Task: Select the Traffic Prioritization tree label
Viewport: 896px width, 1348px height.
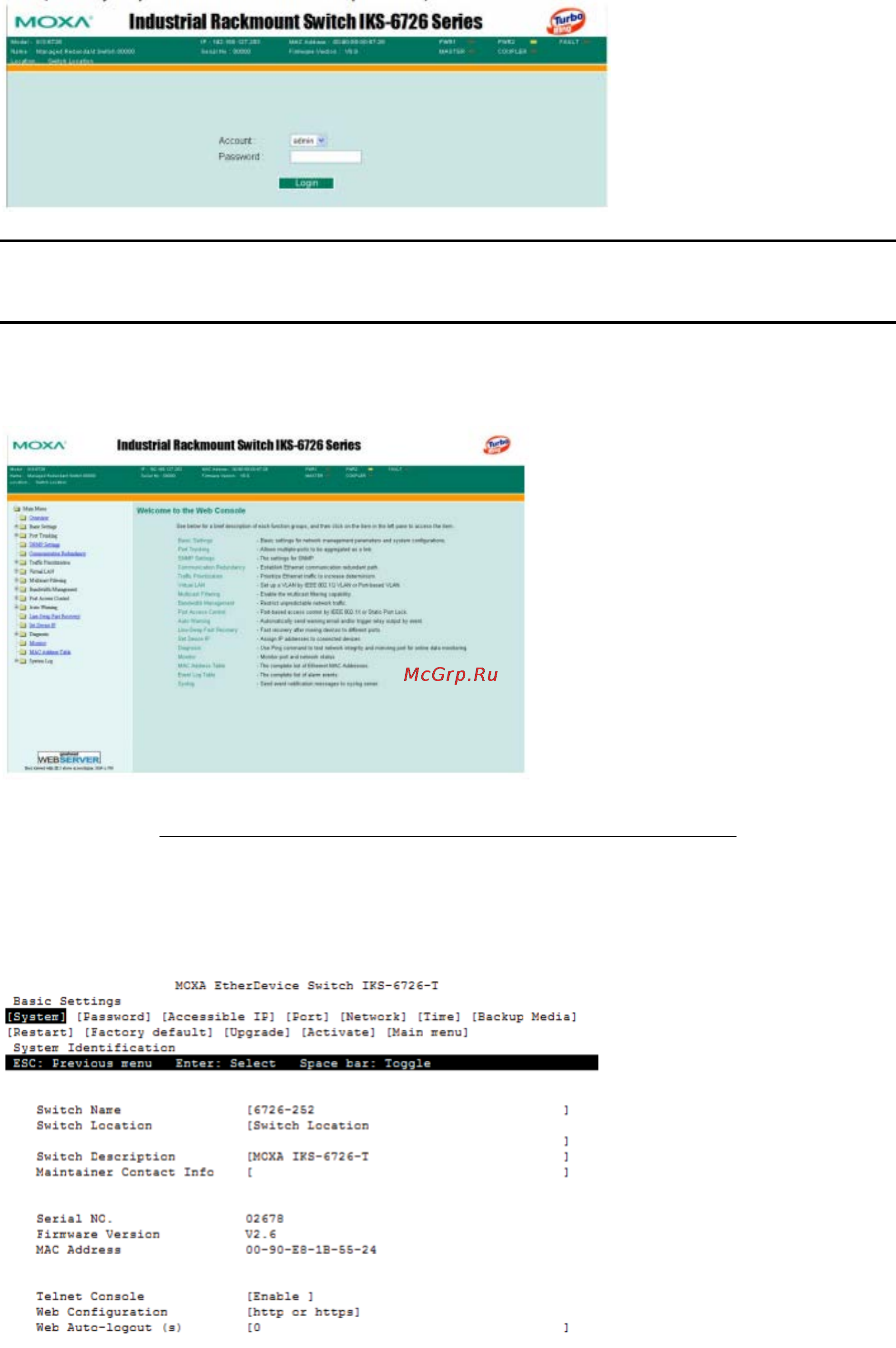Action: pyautogui.click(x=50, y=563)
